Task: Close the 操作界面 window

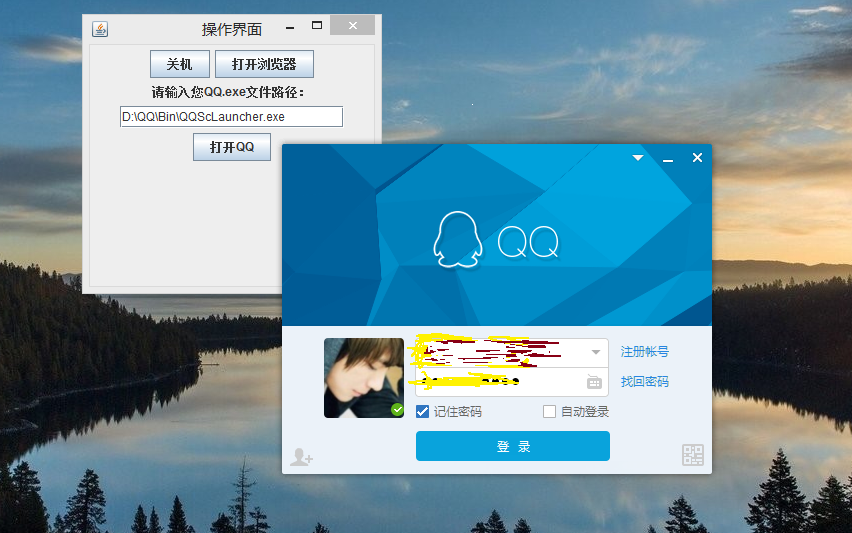Action: [x=353, y=26]
